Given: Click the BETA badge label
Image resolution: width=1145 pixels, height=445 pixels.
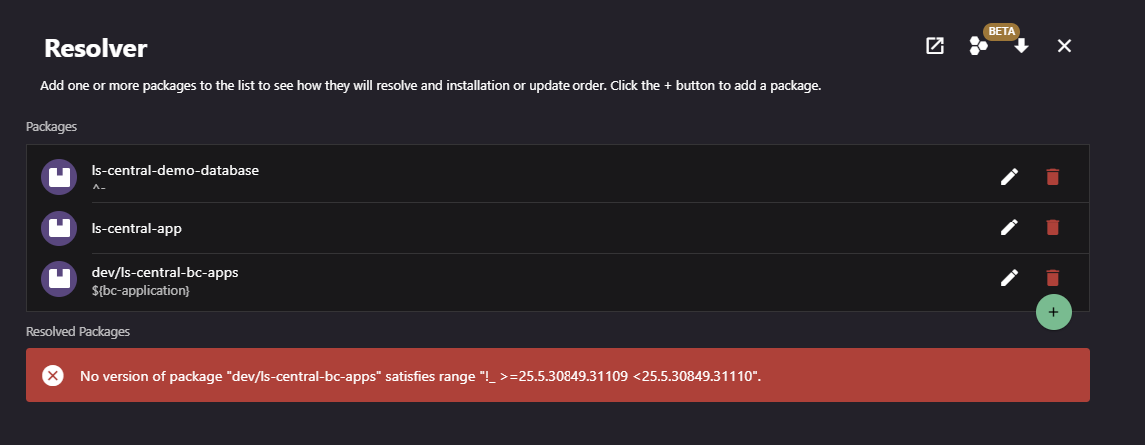Looking at the screenshot, I should (1002, 31).
